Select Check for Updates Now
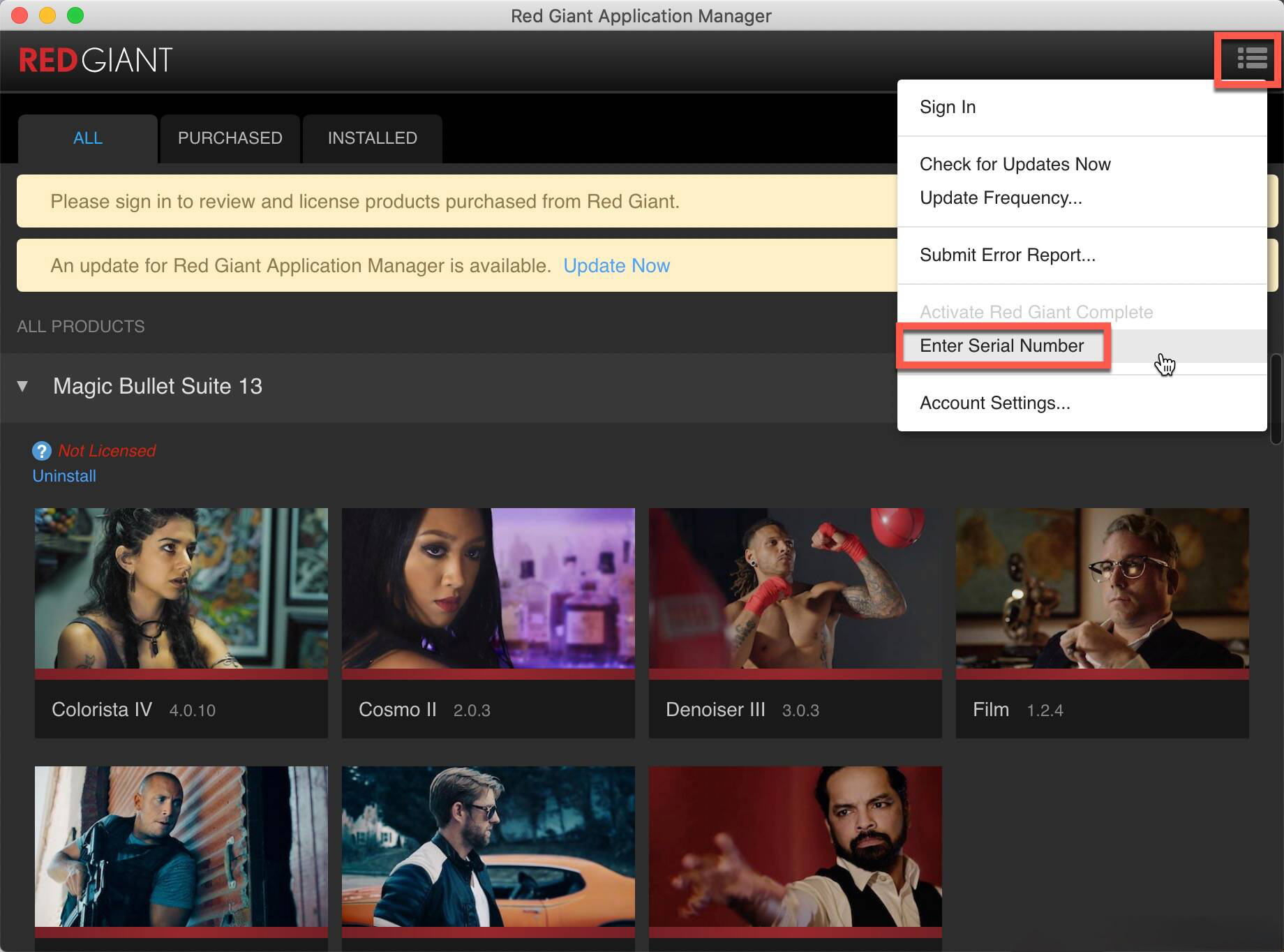Screen dimensions: 1284x952 [1015, 164]
